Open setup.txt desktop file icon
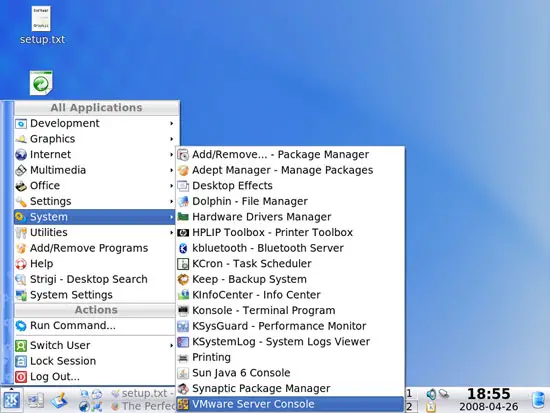Viewport: 550px width, 413px height. click(41, 18)
